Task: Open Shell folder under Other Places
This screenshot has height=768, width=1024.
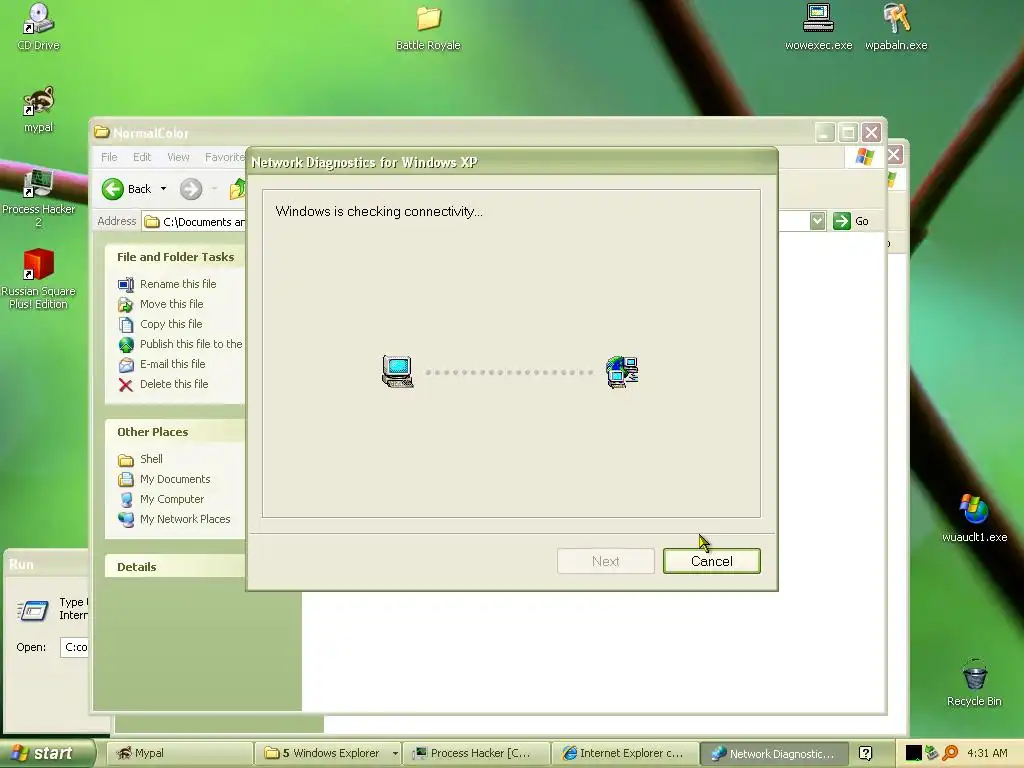Action: click(140, 459)
